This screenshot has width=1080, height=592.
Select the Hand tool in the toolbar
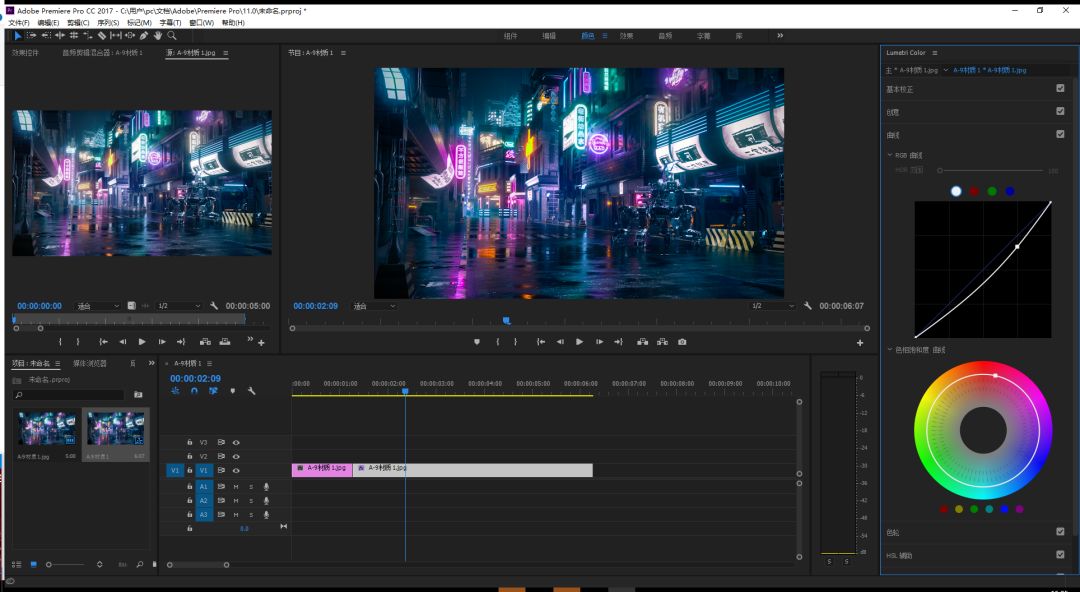point(158,35)
